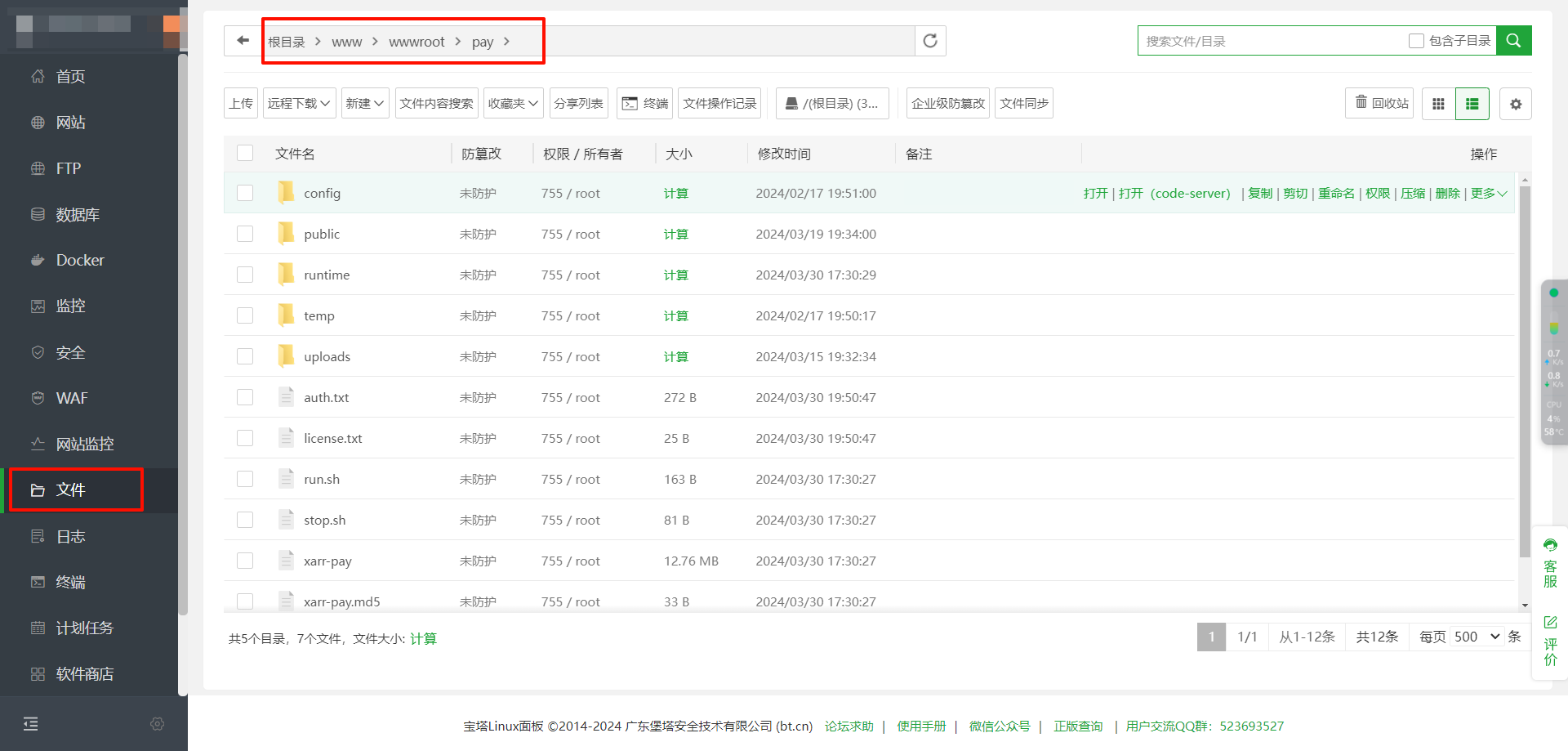
Task: Click the green search magnifier icon
Action: click(1513, 40)
